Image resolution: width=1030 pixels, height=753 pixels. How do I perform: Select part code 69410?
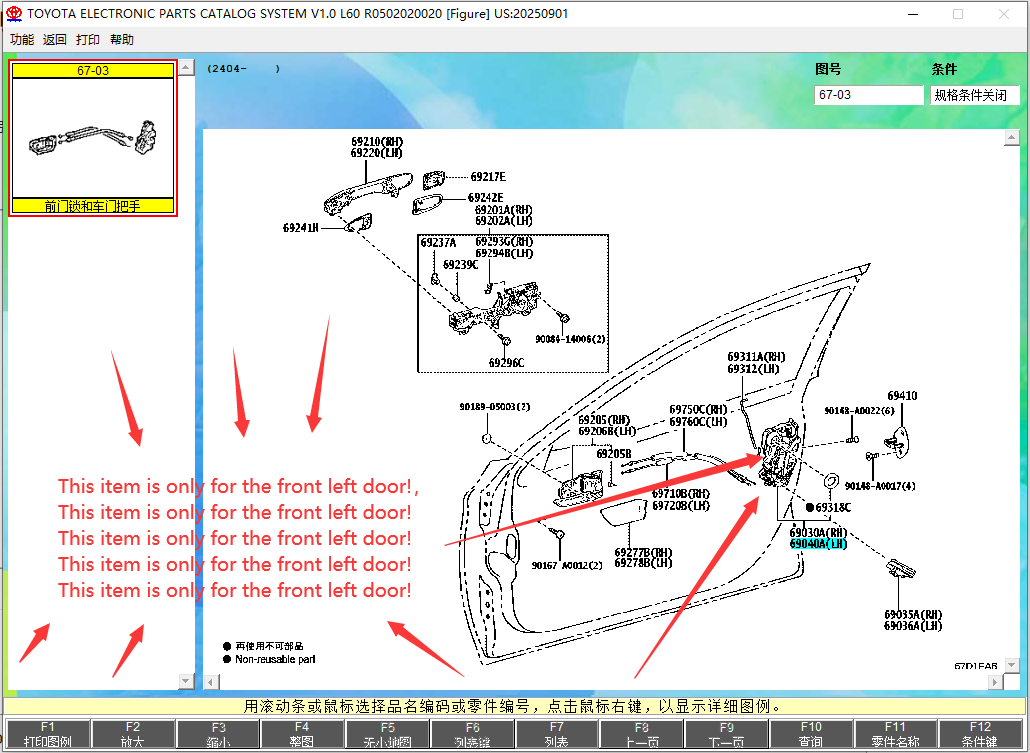(902, 396)
